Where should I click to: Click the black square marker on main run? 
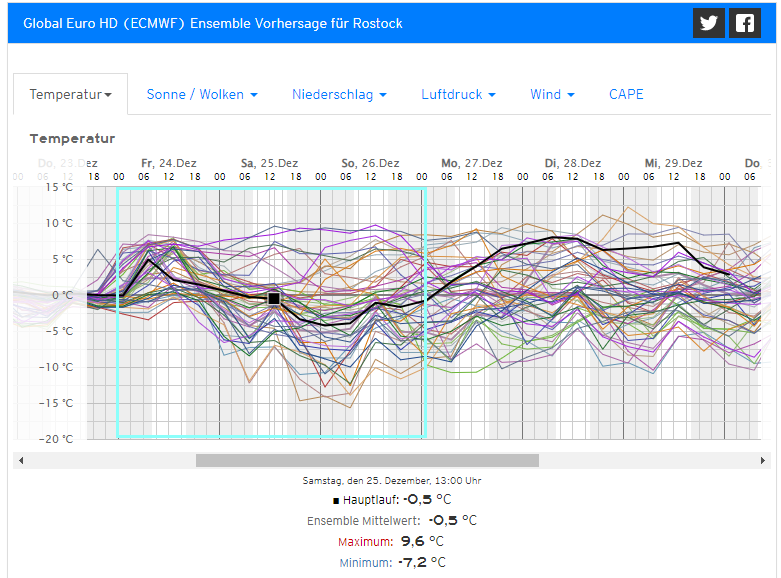point(274,298)
